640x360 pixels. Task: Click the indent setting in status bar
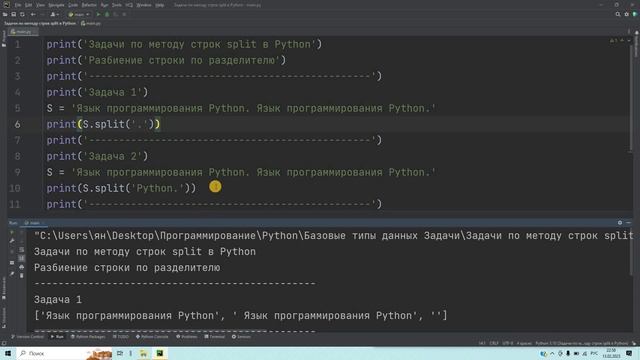coord(524,343)
